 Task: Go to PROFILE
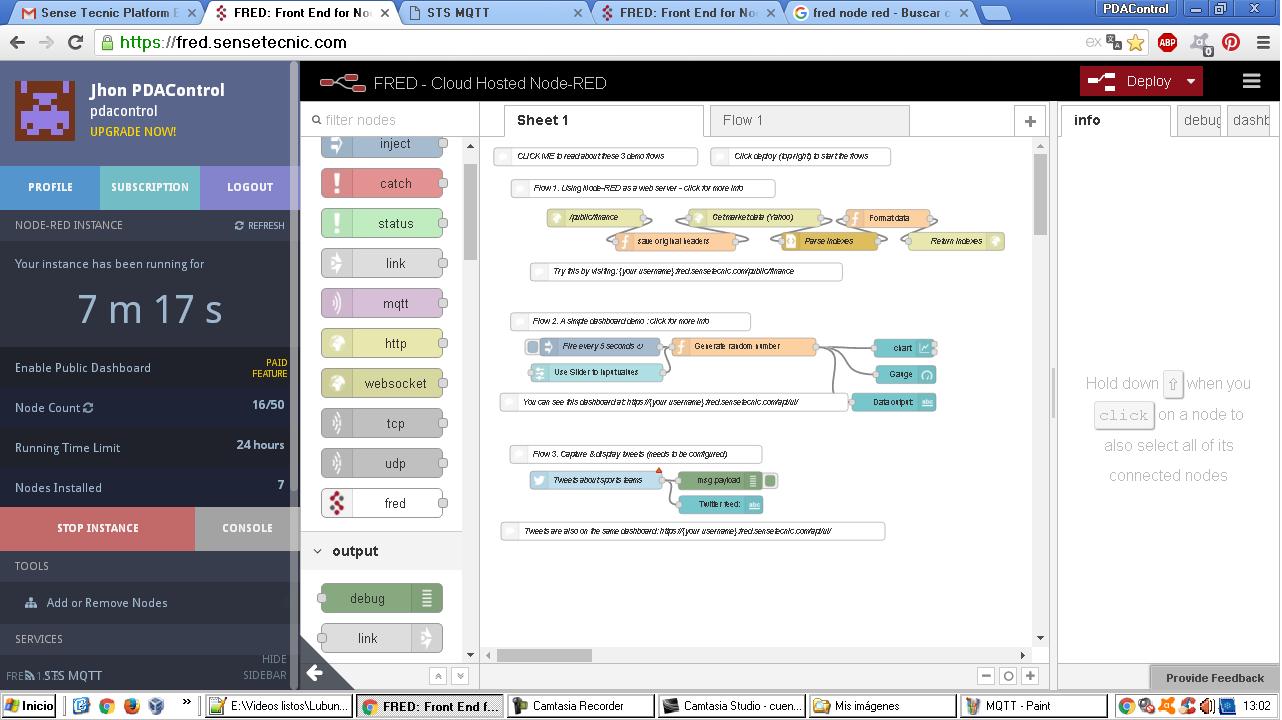click(x=50, y=187)
